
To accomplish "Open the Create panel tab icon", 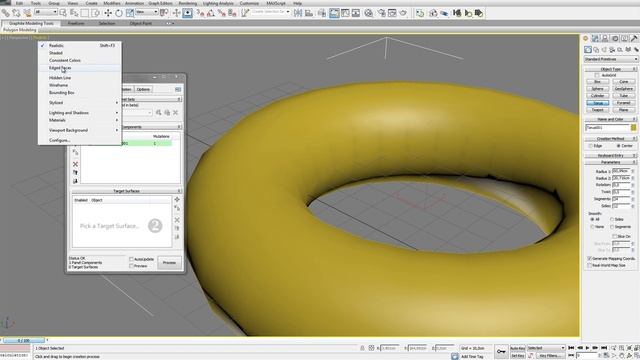I will point(586,38).
